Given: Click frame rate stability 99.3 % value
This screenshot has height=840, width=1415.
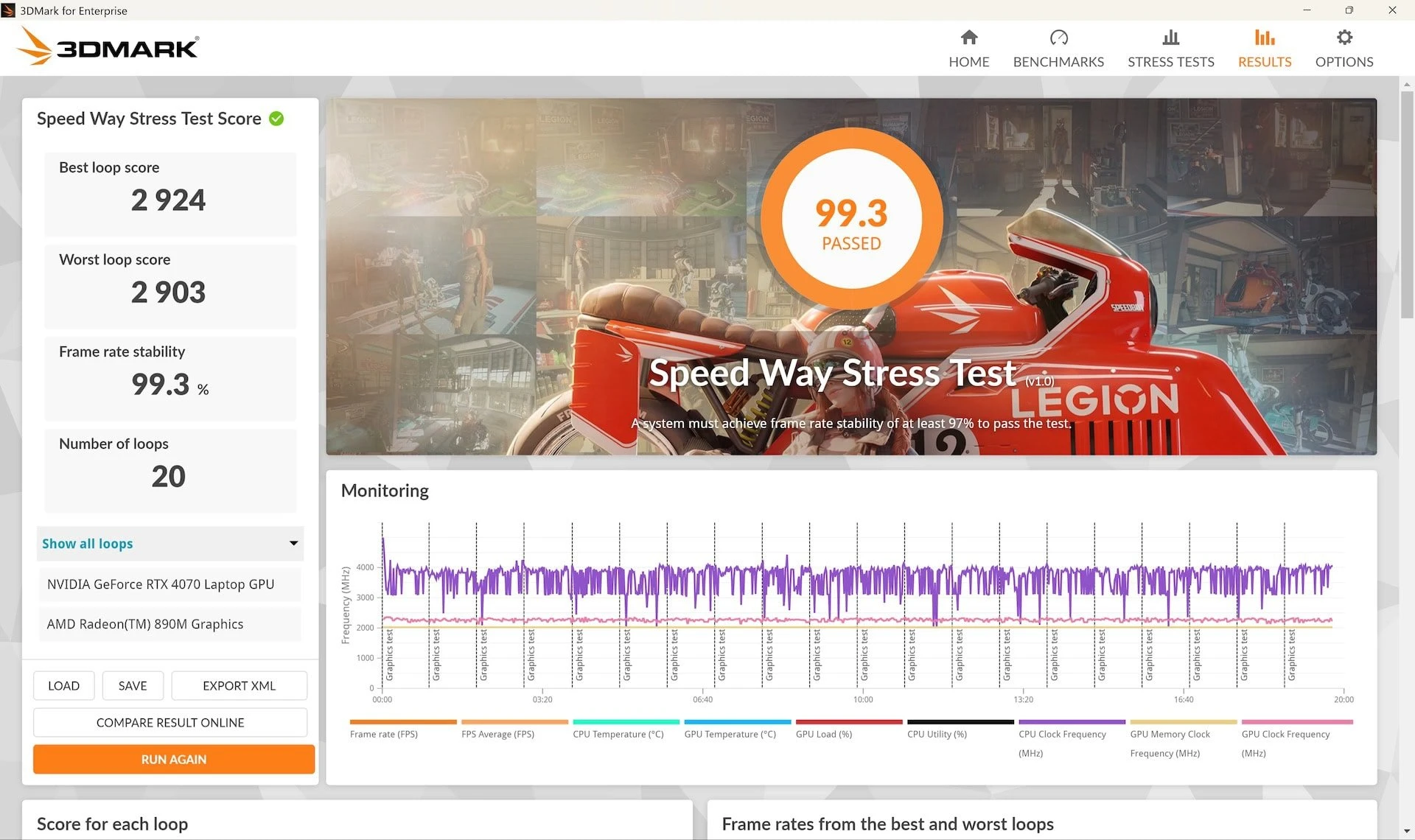Looking at the screenshot, I should 170,385.
